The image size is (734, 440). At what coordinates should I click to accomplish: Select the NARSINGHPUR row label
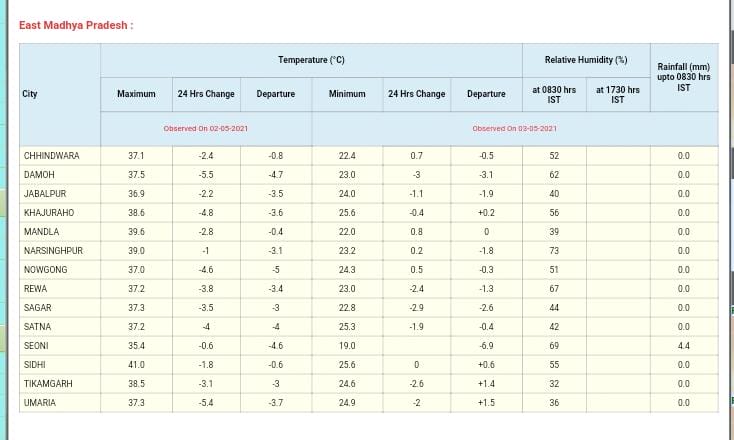(52, 251)
